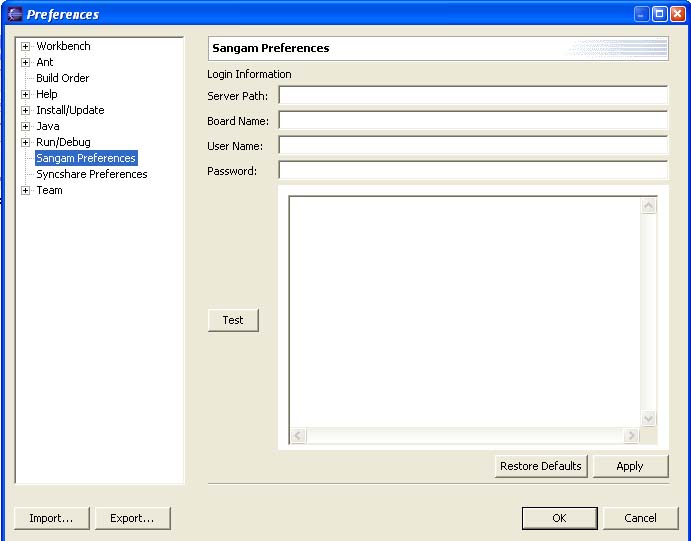
Task: Select Run/Debug preferences entry
Action: click(63, 142)
